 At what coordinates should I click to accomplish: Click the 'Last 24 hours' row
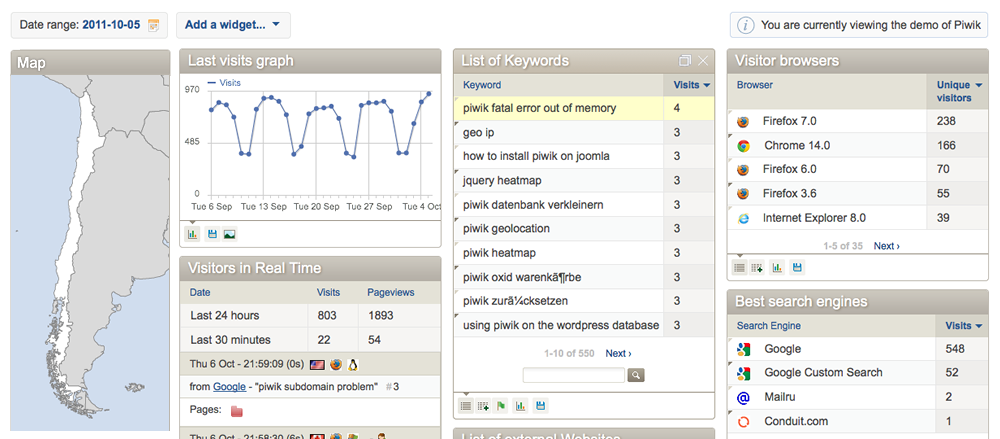(x=310, y=316)
